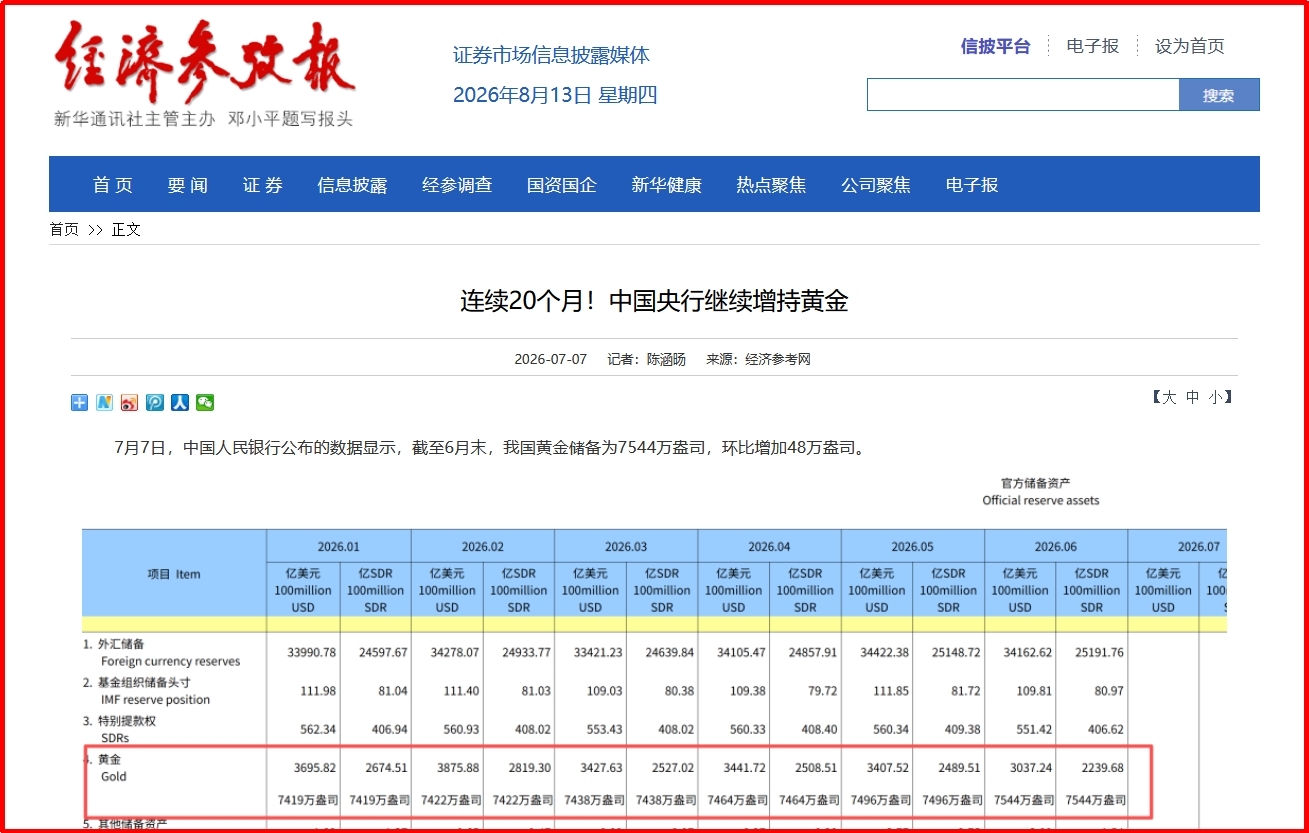Click SDRs value 562.34
Screen dimensions: 1309x833
(x=316, y=730)
